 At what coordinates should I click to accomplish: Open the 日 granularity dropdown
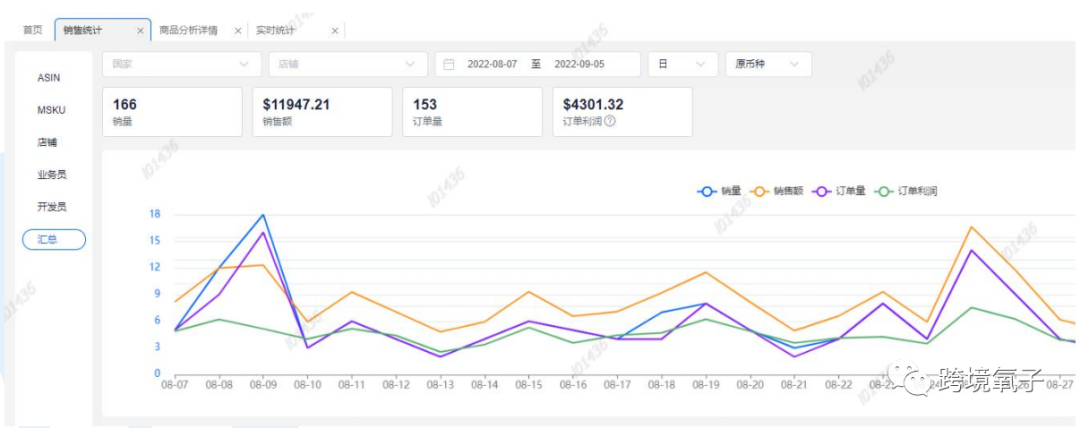click(683, 64)
